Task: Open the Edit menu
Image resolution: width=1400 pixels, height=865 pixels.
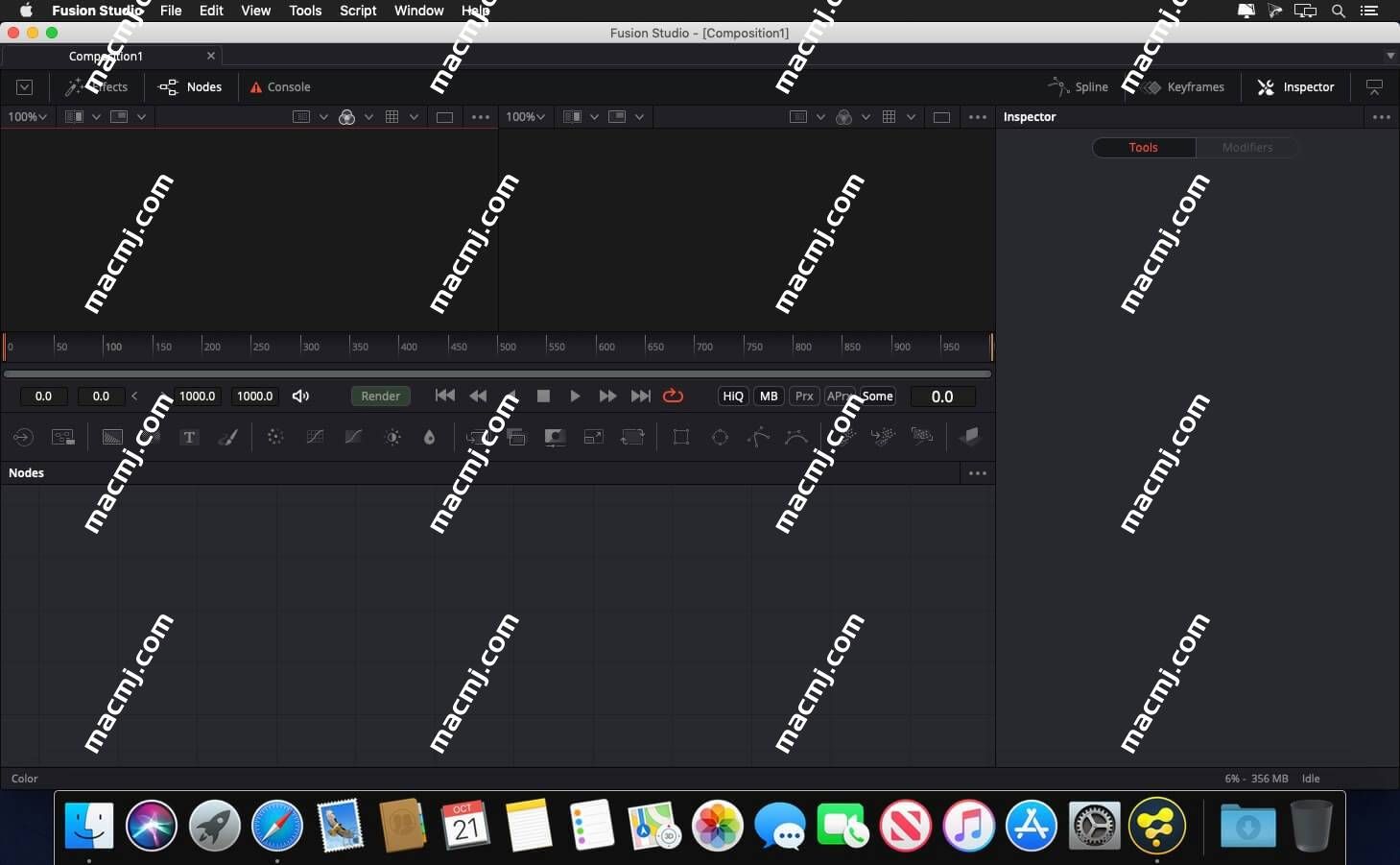Action: tap(211, 11)
